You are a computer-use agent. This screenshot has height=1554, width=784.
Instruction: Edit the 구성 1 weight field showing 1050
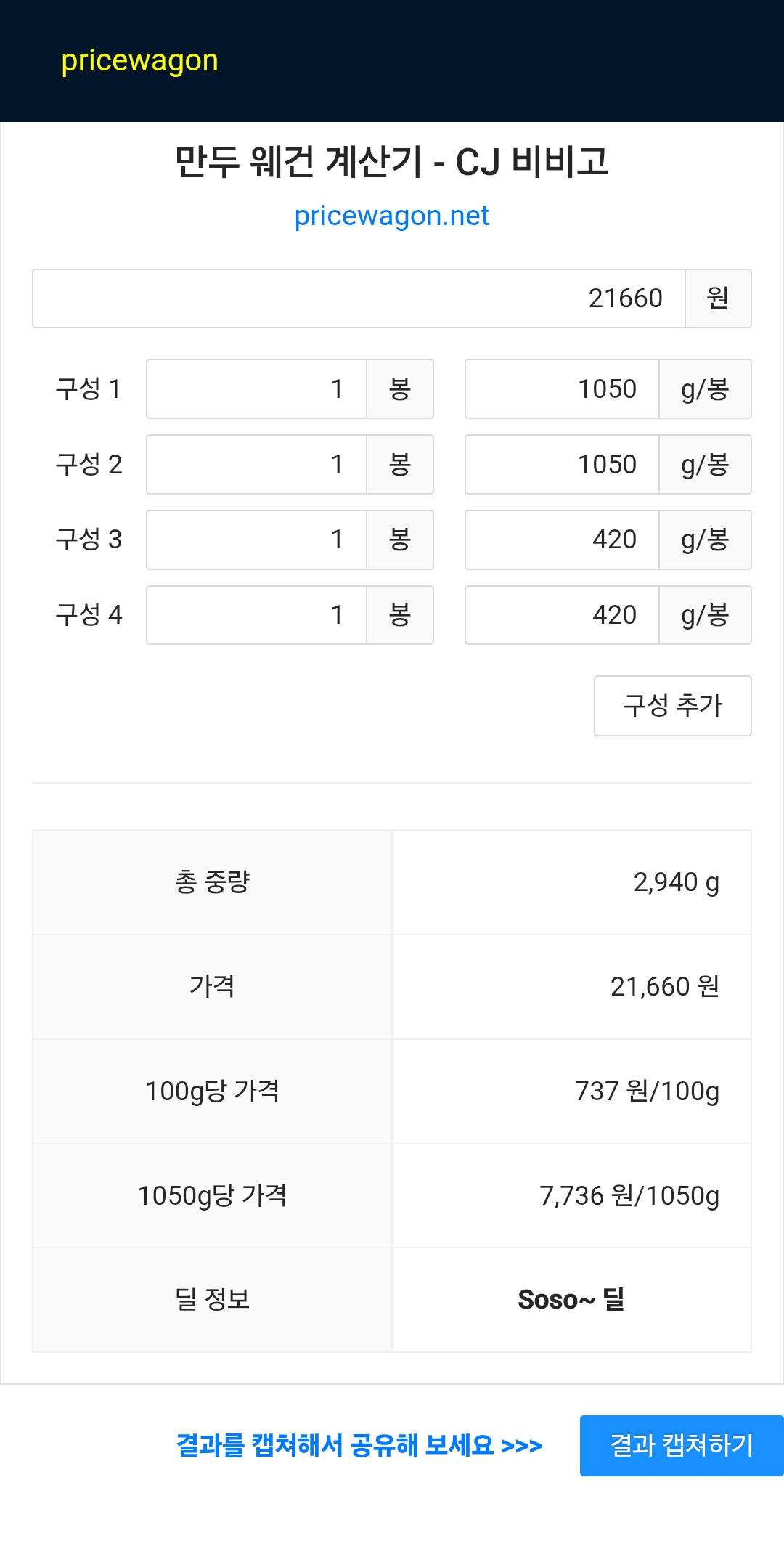click(562, 389)
